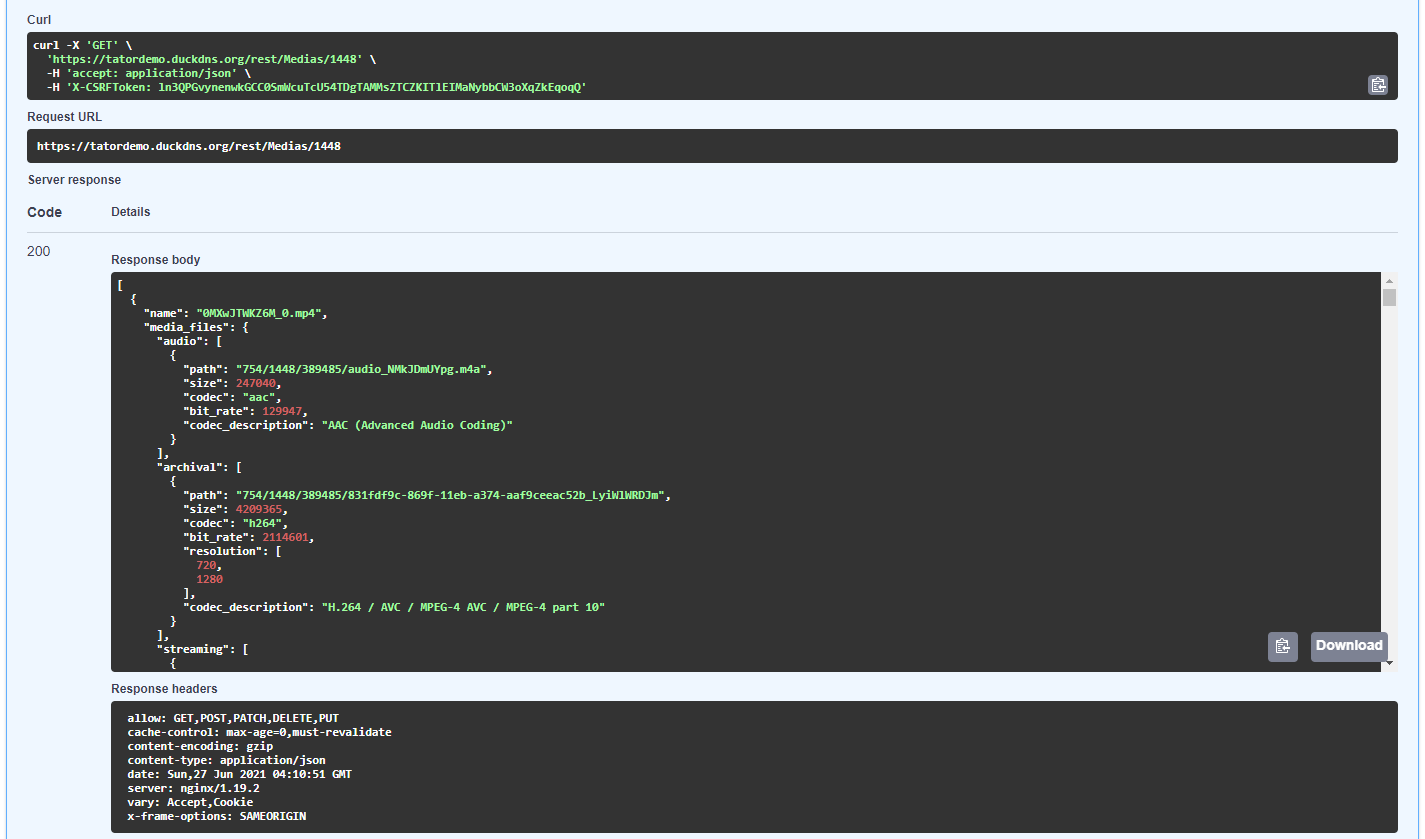Select the bit_rate value 2114601
This screenshot has height=839, width=1425.
(x=287, y=536)
